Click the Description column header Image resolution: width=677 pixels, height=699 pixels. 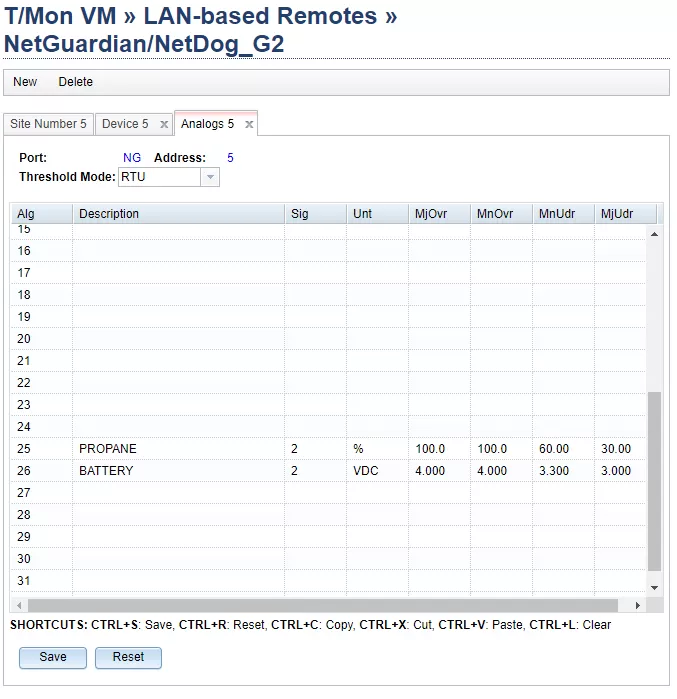[x=177, y=214]
